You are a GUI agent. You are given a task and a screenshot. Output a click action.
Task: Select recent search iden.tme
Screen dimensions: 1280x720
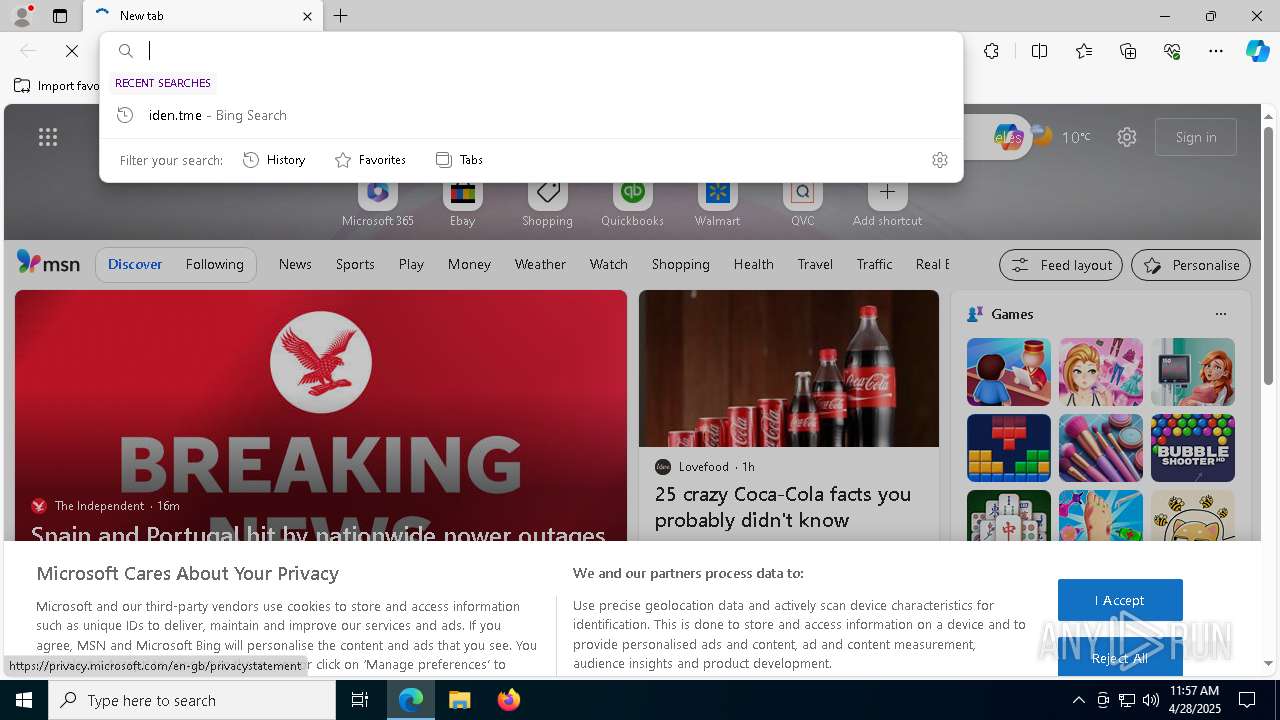pos(531,115)
